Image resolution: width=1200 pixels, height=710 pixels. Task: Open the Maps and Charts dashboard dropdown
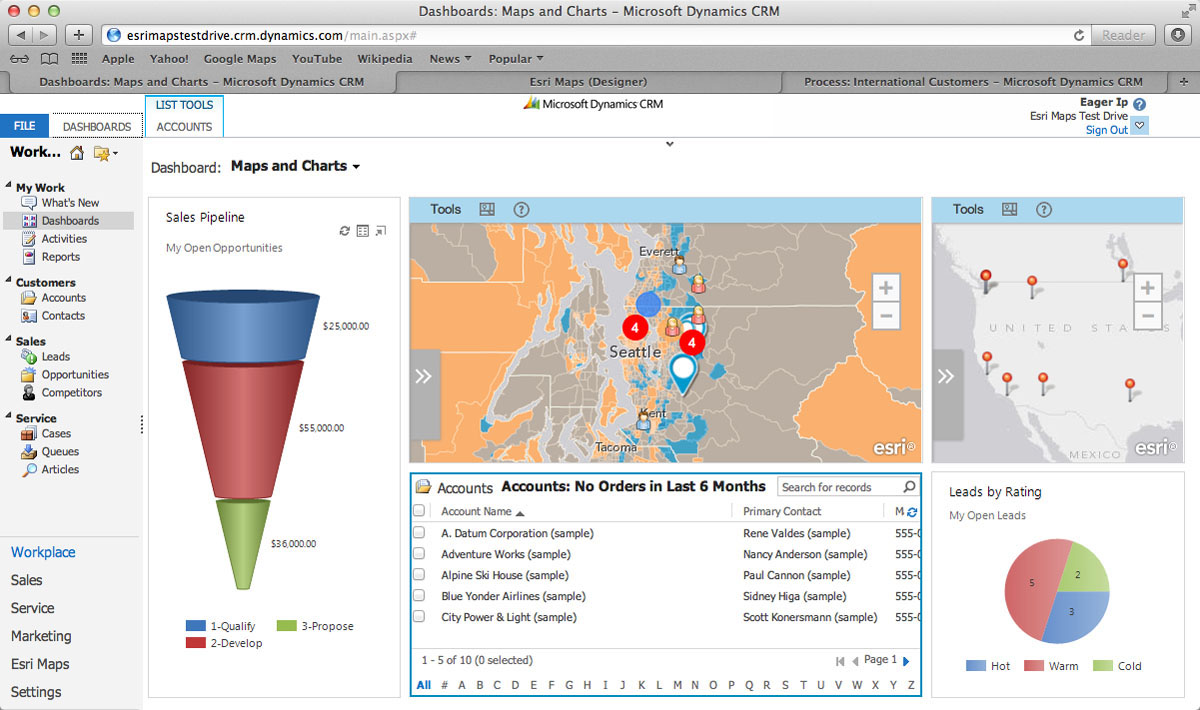(356, 167)
